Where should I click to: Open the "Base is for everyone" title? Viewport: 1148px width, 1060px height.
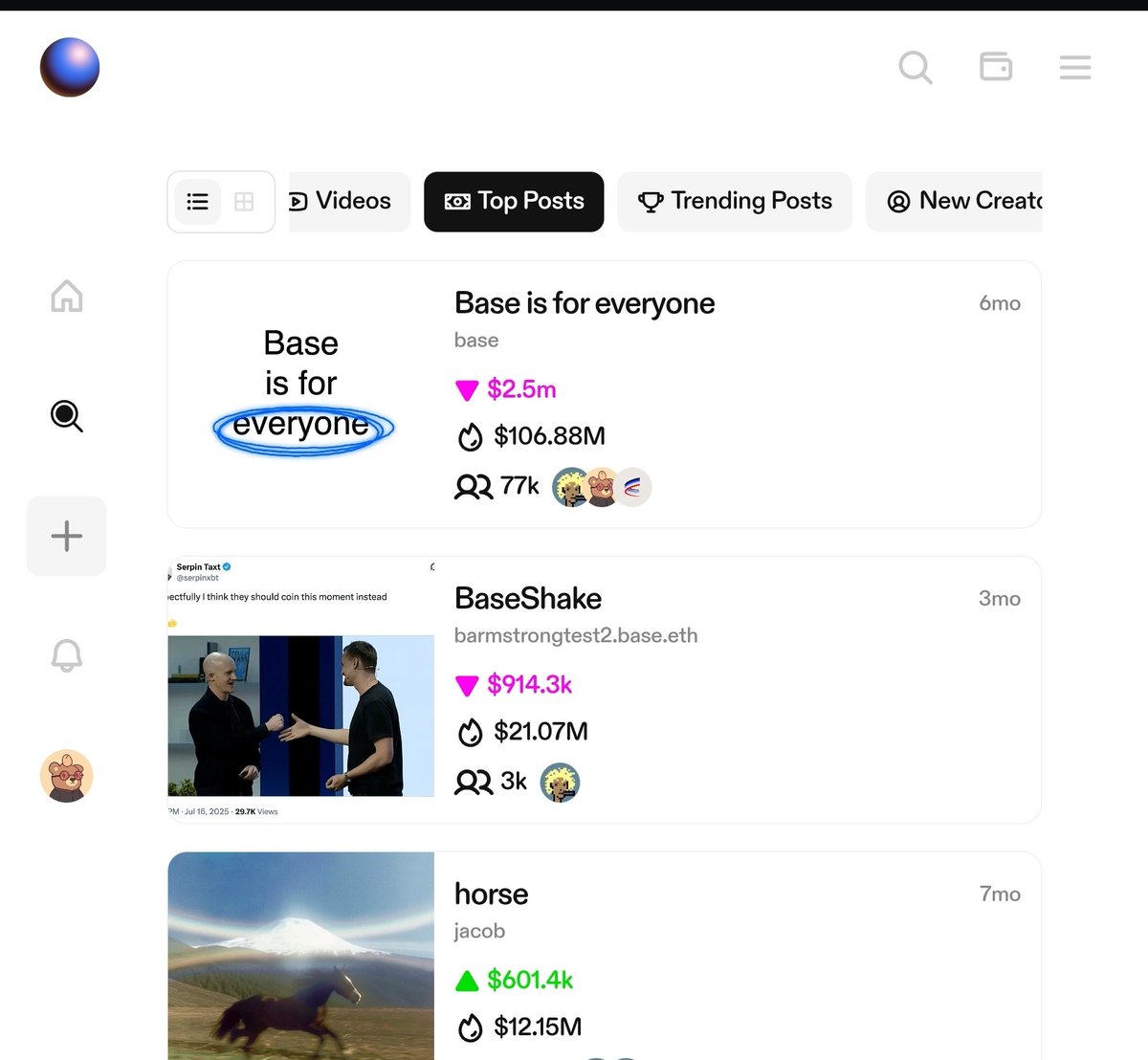pyautogui.click(x=585, y=303)
